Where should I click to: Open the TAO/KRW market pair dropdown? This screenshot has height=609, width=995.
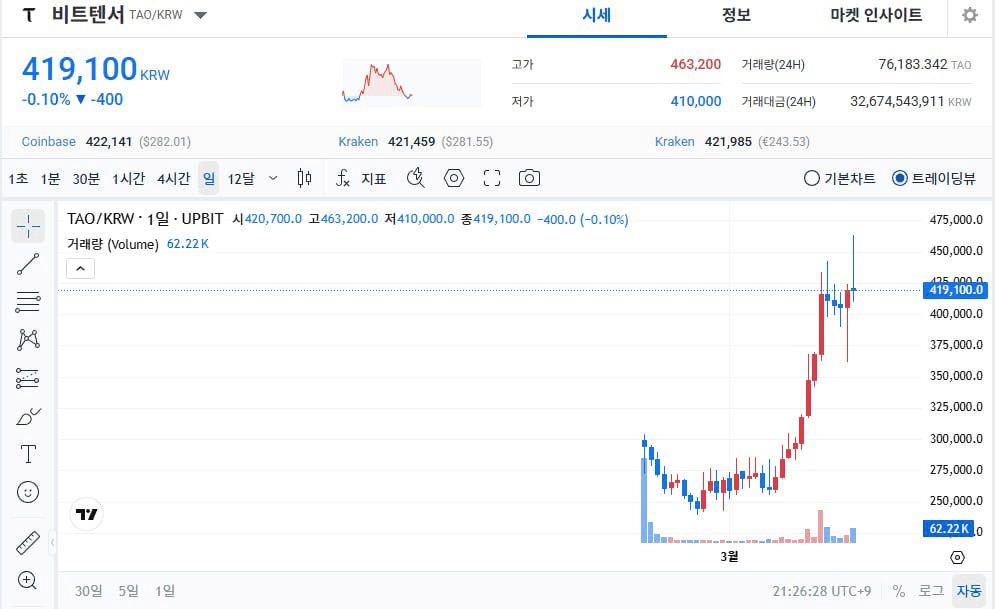200,15
